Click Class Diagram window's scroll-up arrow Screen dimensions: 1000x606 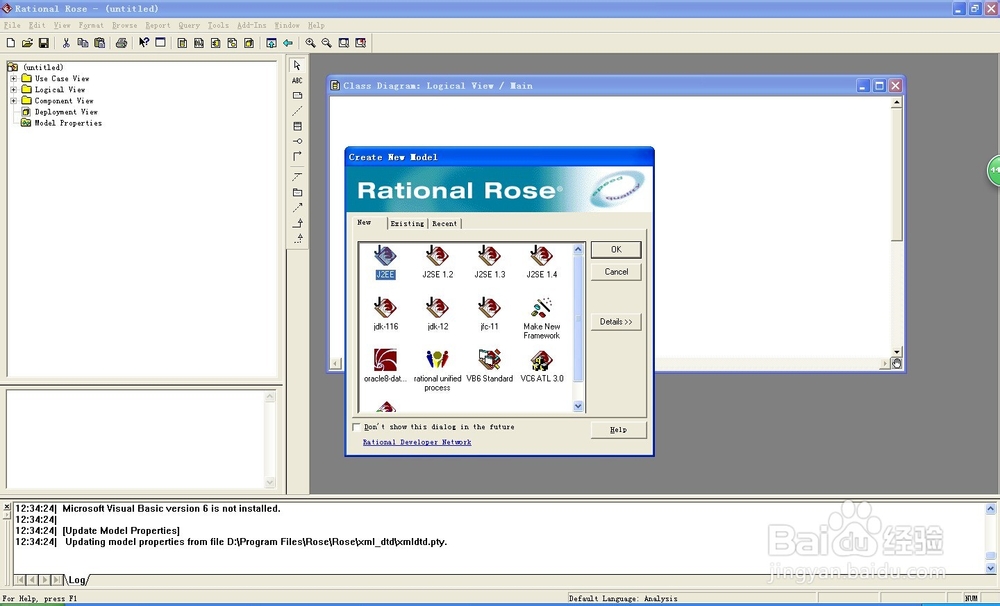tap(897, 103)
